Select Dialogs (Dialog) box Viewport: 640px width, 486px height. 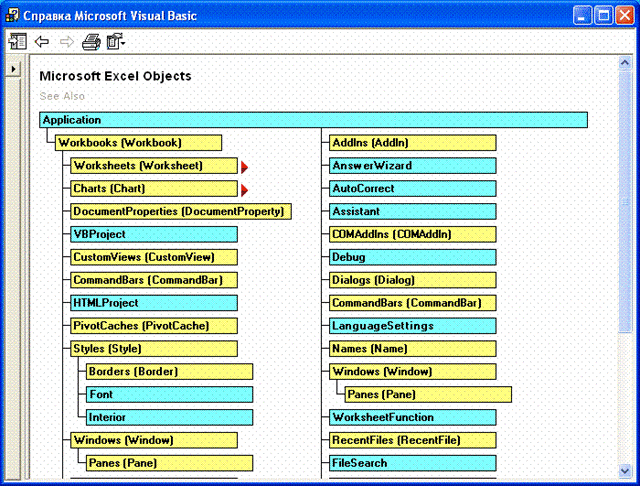tap(413, 280)
